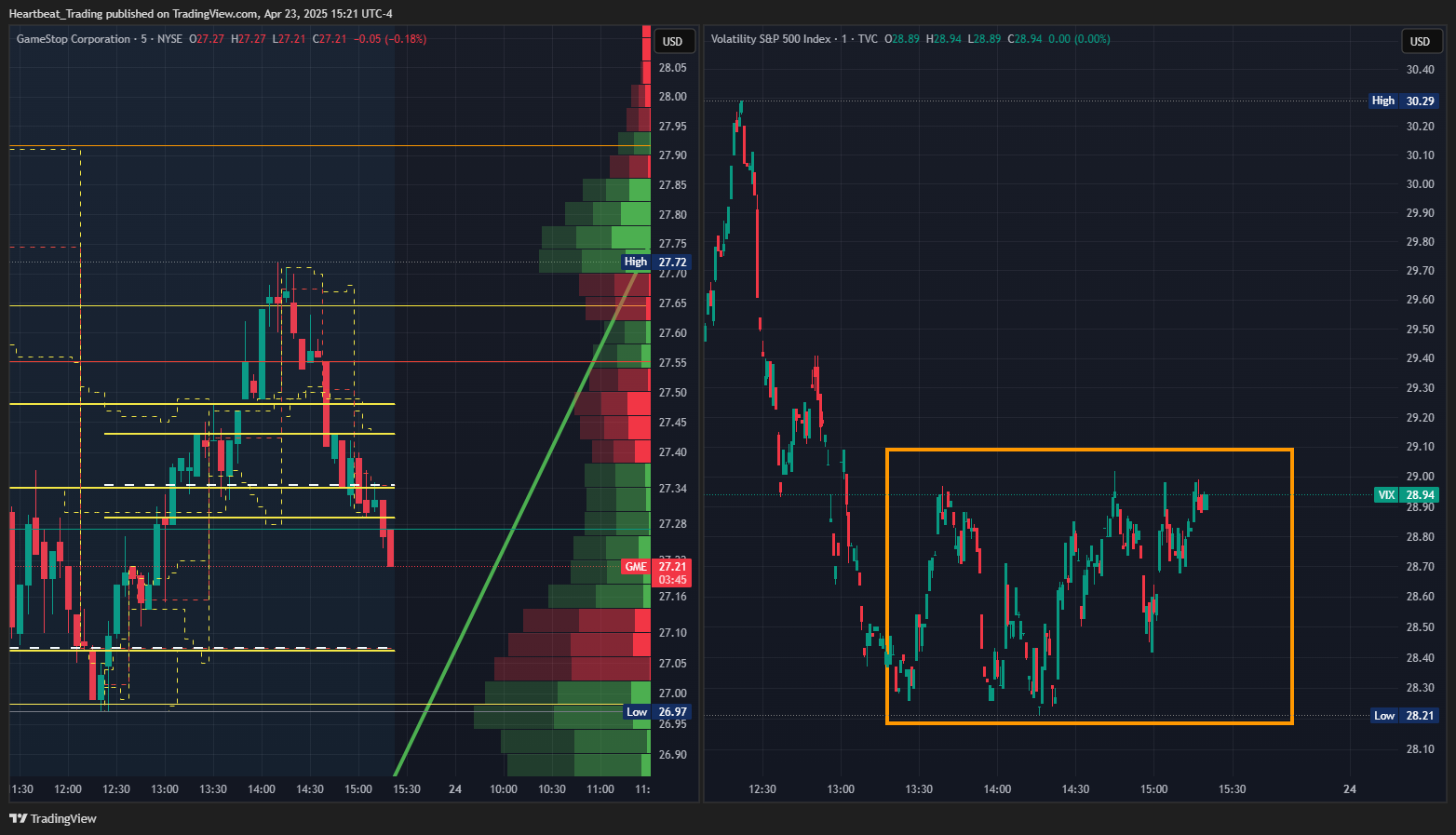Click 11:00 on GameStop time axis

(x=600, y=789)
